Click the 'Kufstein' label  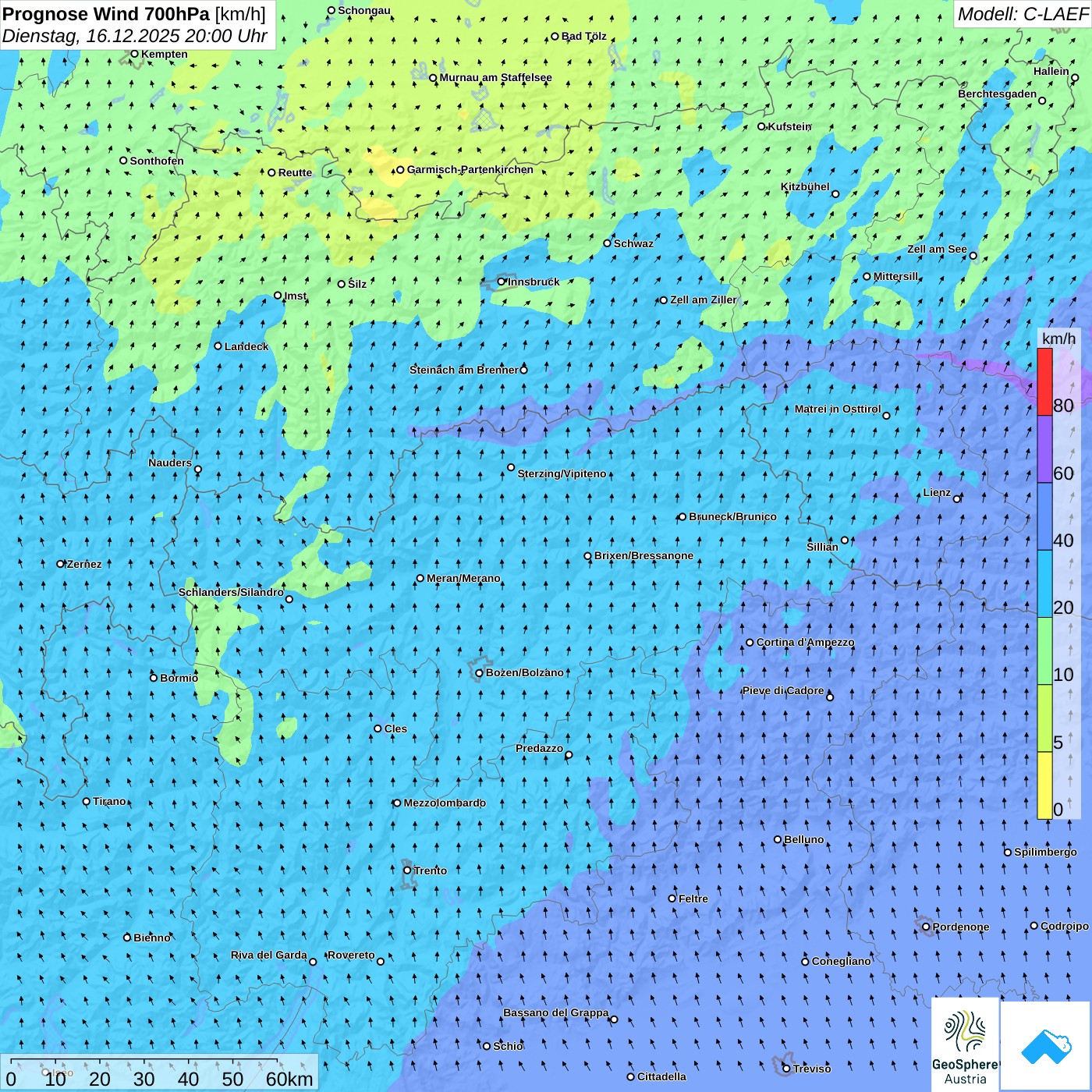click(790, 126)
